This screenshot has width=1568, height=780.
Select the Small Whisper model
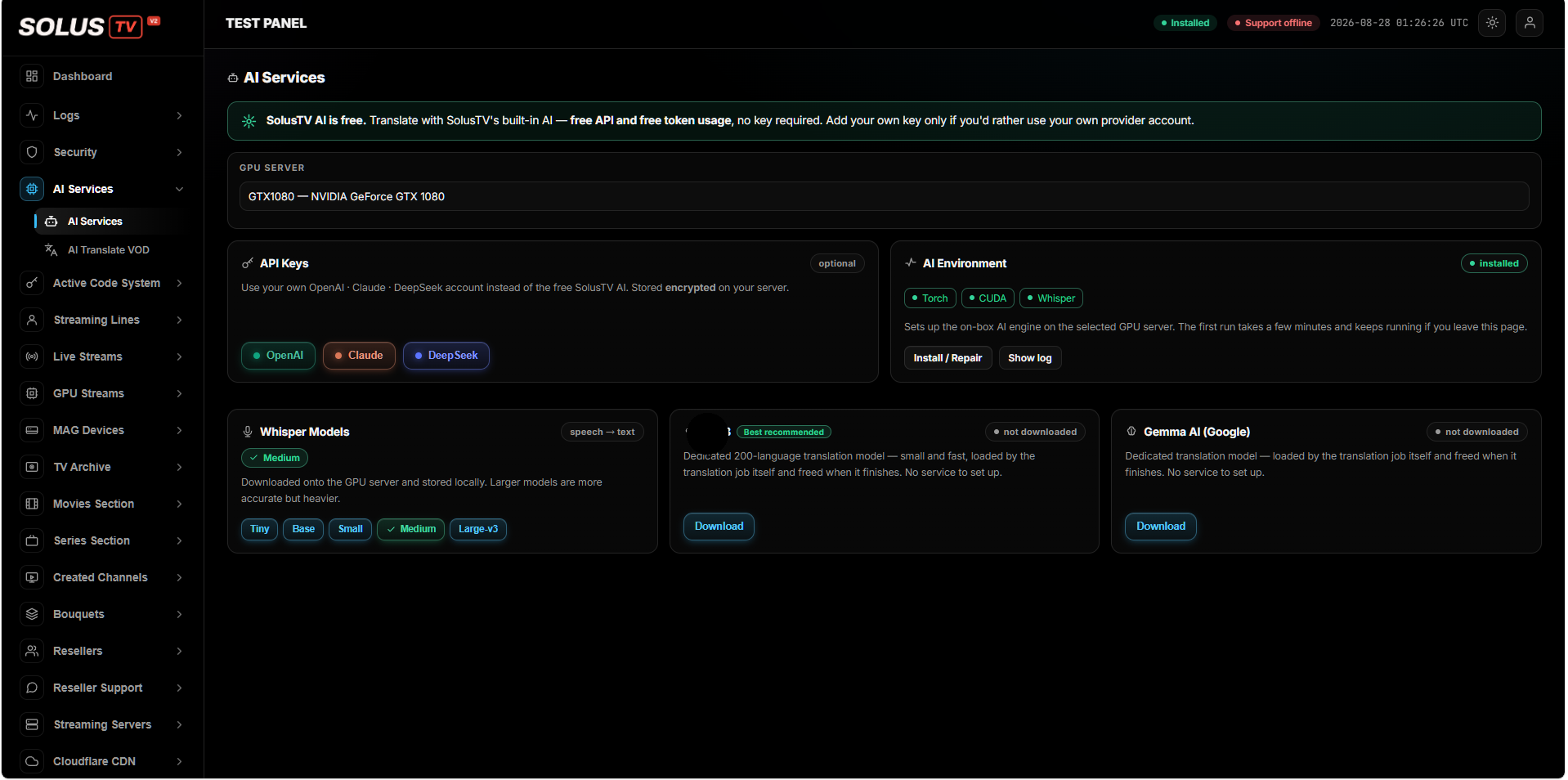[x=351, y=529]
